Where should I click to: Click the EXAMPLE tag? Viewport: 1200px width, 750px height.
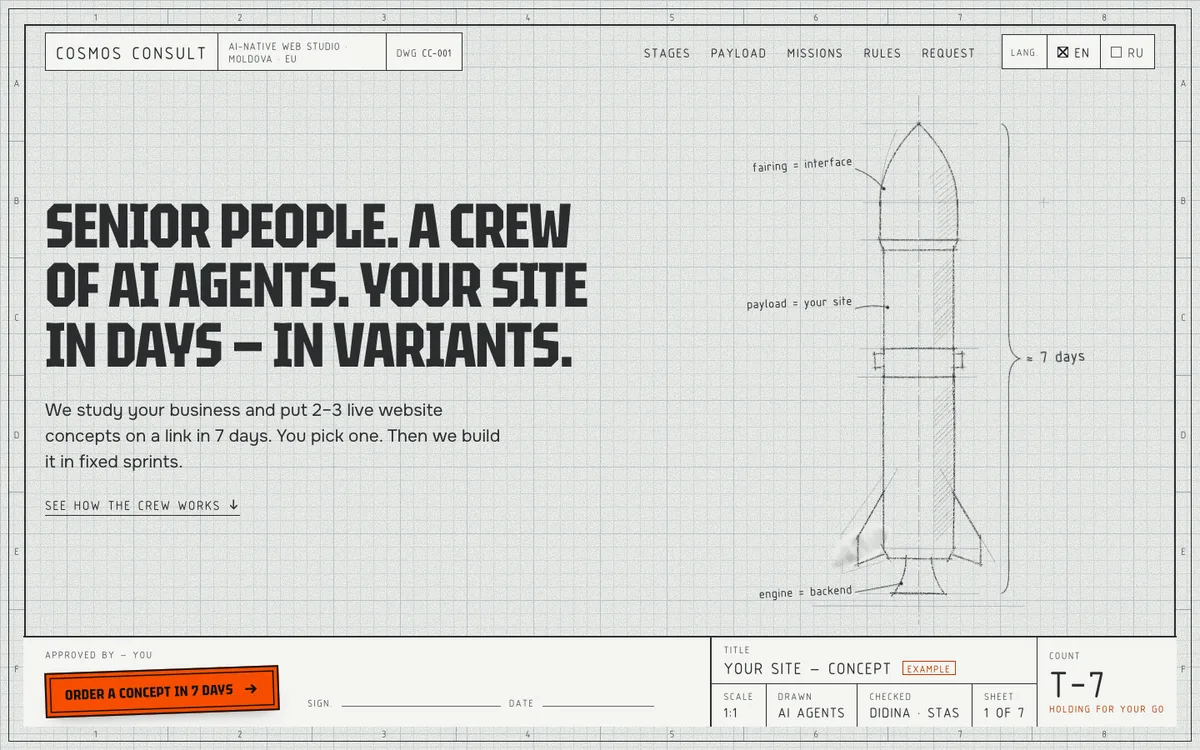point(929,668)
